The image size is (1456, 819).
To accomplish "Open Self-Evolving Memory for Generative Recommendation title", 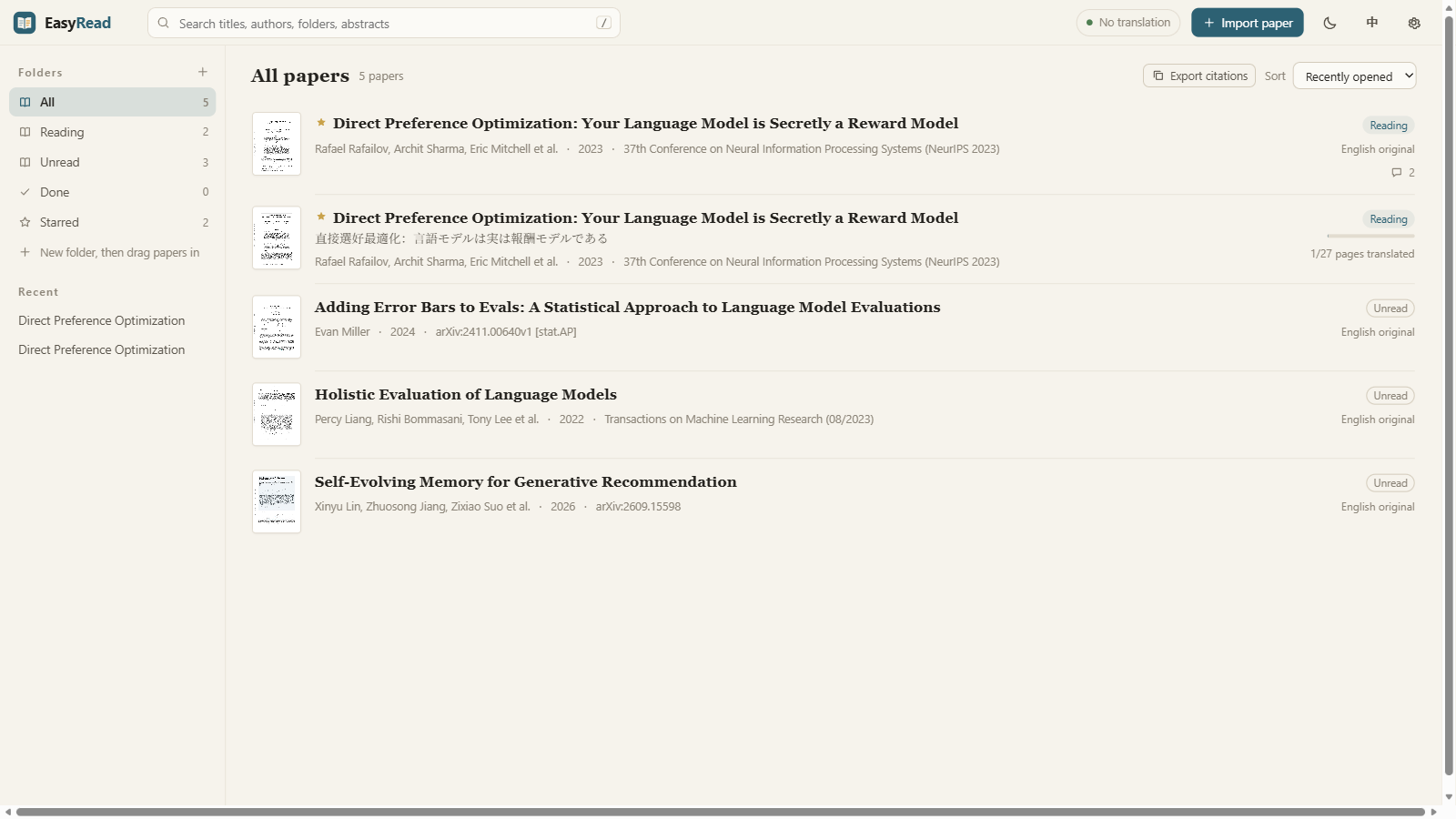I will [x=526, y=482].
